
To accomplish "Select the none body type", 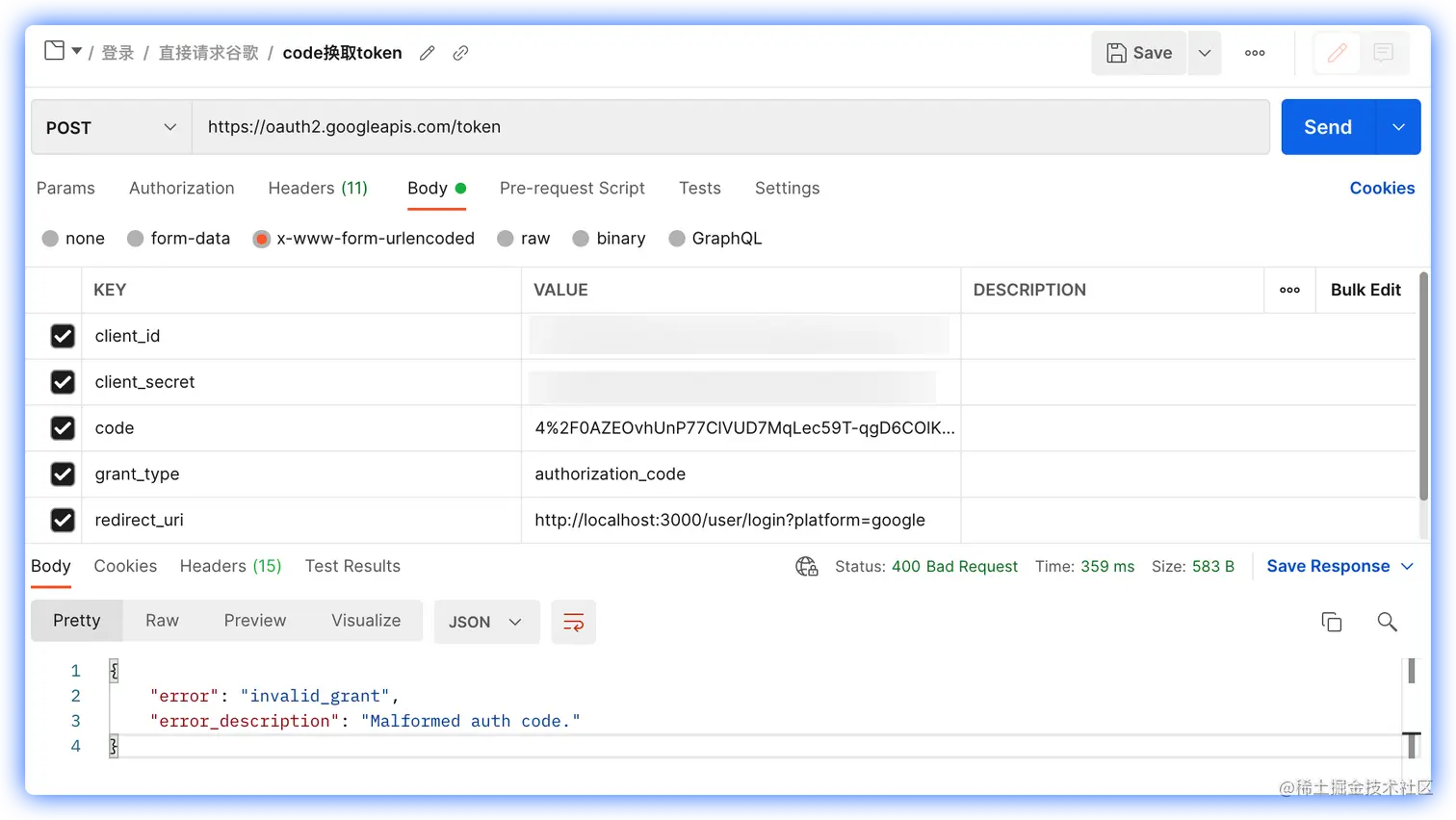I will tap(50, 239).
